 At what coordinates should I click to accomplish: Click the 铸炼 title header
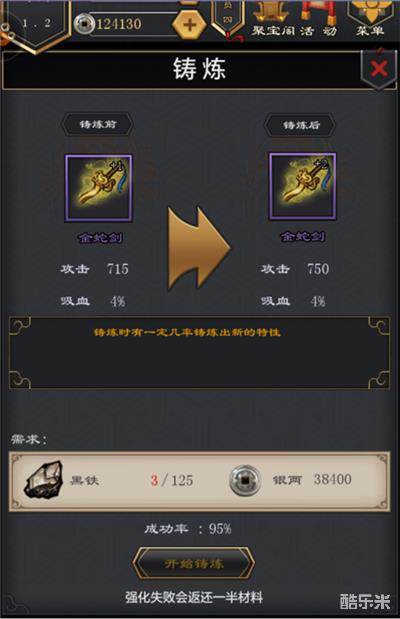point(199,69)
